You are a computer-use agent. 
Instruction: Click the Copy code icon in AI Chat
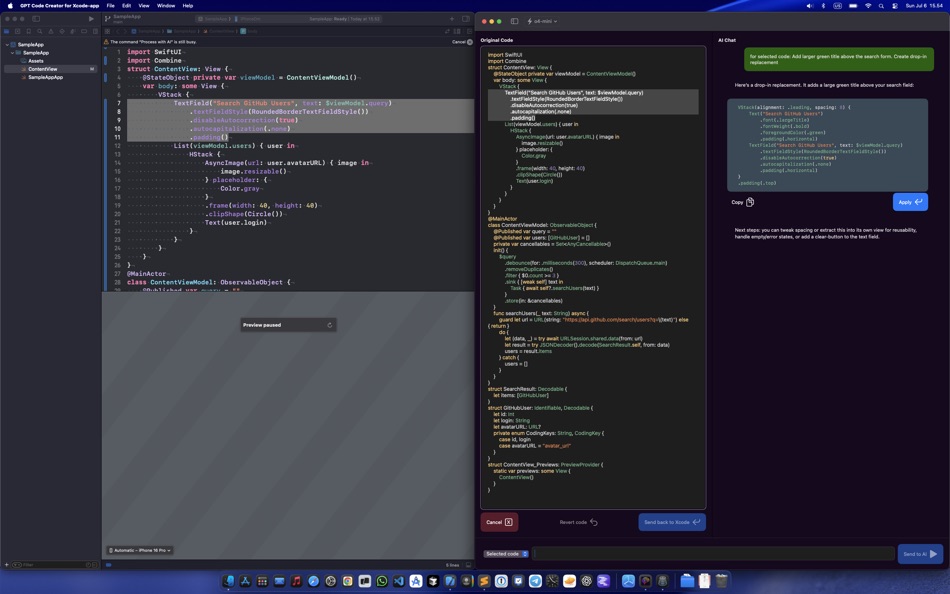tap(750, 202)
